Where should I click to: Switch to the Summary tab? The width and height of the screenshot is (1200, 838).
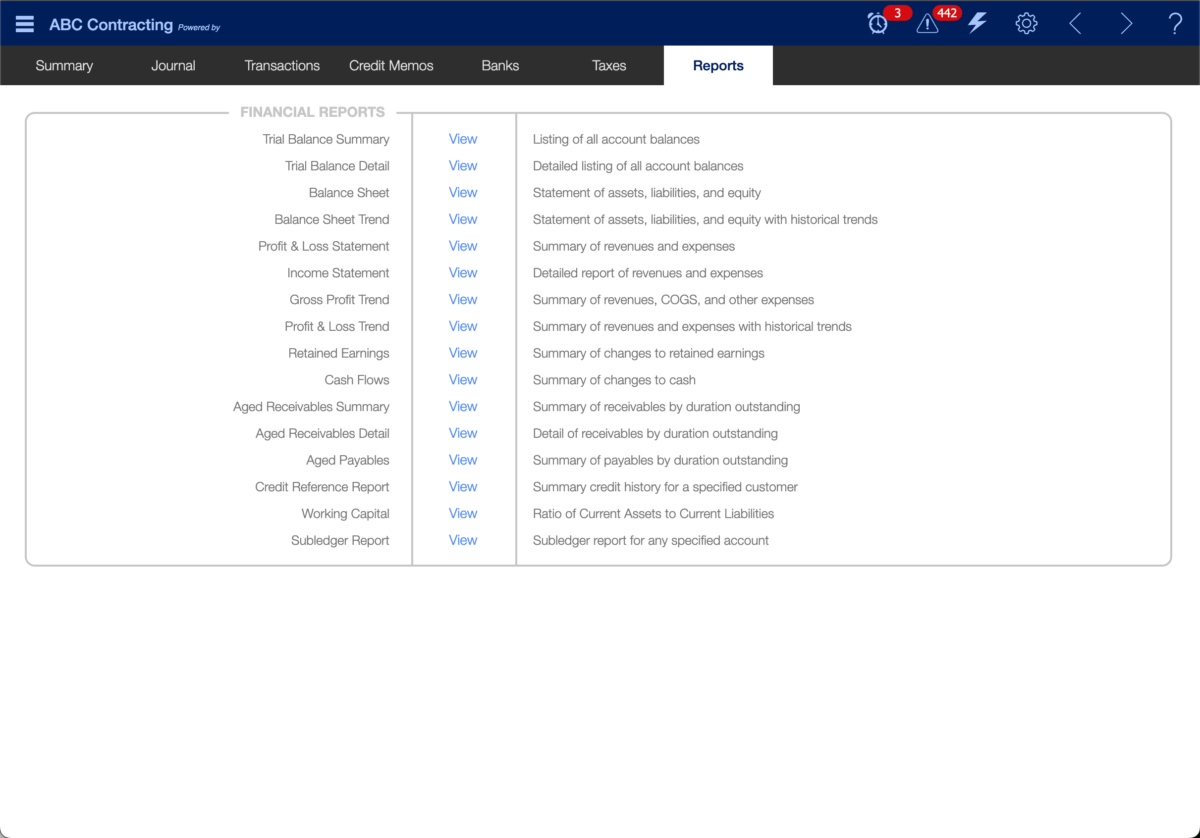64,66
